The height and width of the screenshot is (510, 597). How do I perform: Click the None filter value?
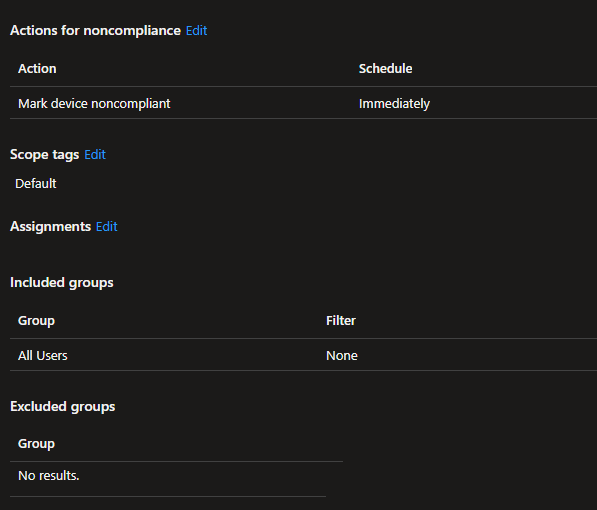tap(342, 356)
